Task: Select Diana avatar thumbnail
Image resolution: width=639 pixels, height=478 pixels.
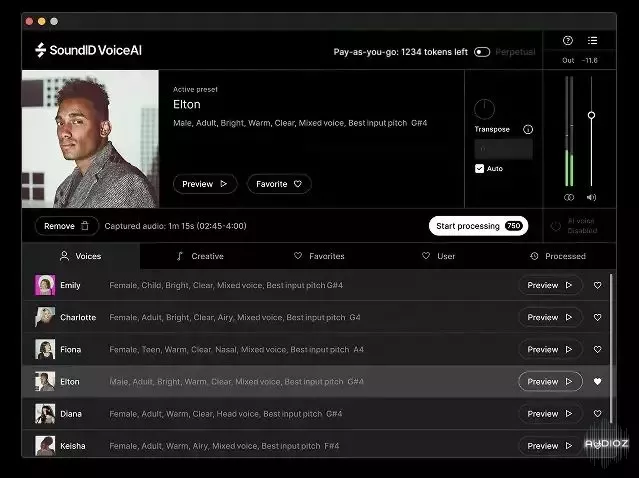Action: (45, 414)
